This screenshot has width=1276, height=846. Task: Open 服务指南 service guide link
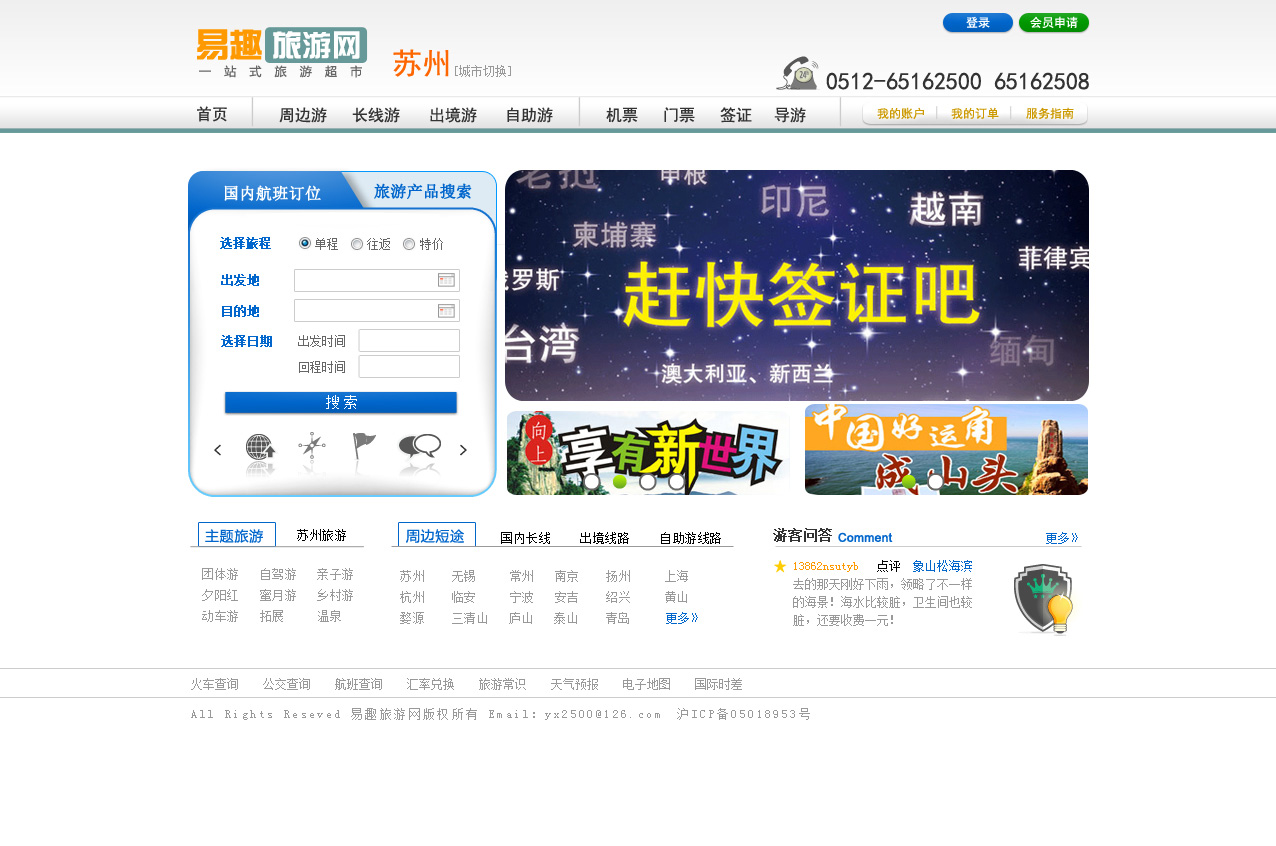pos(1050,114)
